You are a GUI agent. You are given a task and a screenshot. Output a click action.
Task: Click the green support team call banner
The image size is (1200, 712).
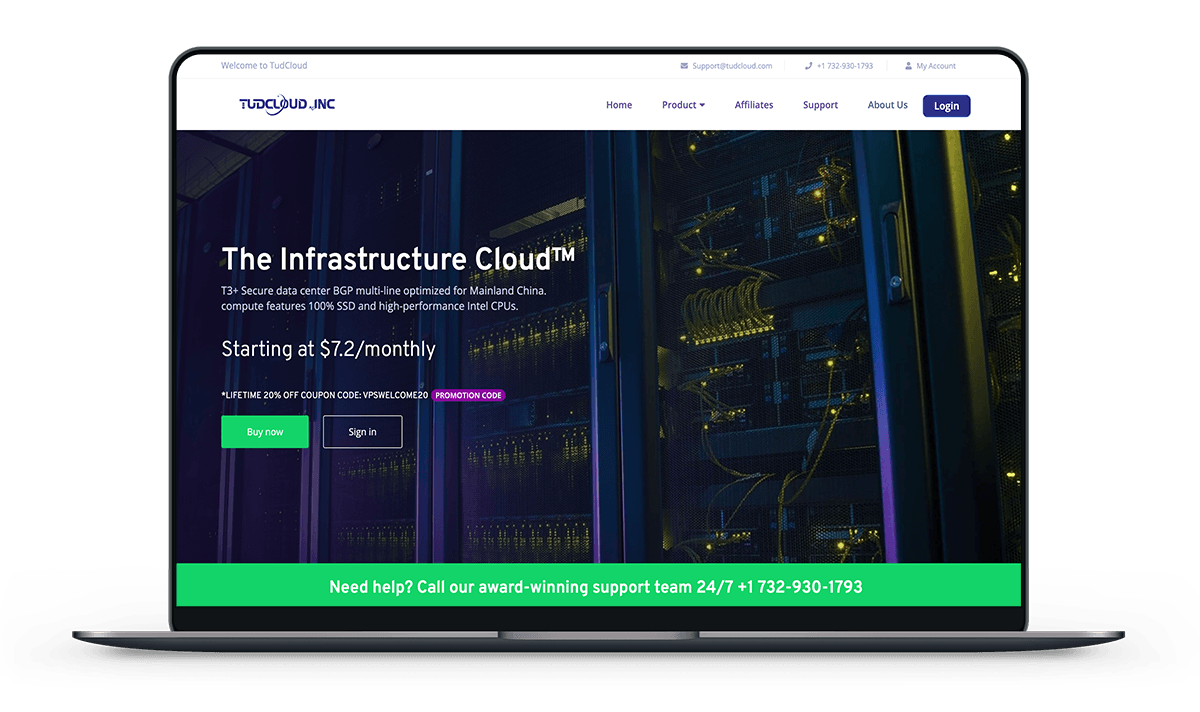(598, 585)
